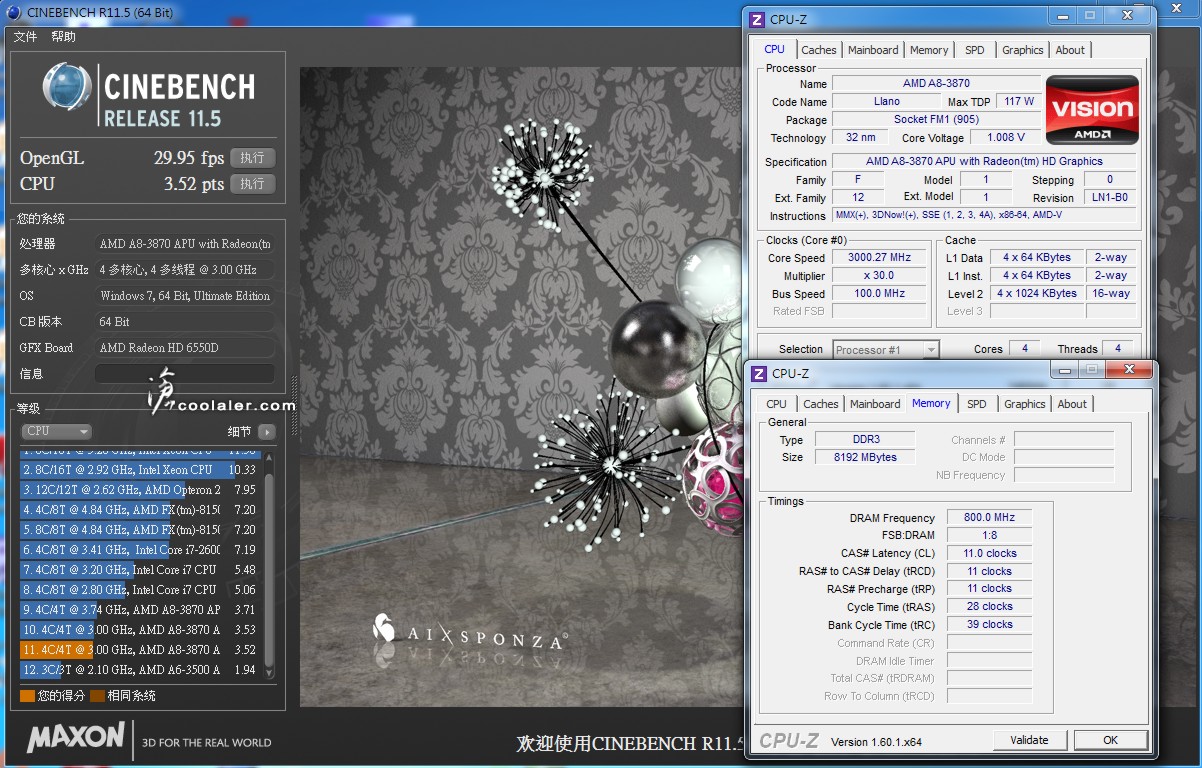Click the MAXON logo at bottom left
The image size is (1202, 768).
pyautogui.click(x=76, y=738)
